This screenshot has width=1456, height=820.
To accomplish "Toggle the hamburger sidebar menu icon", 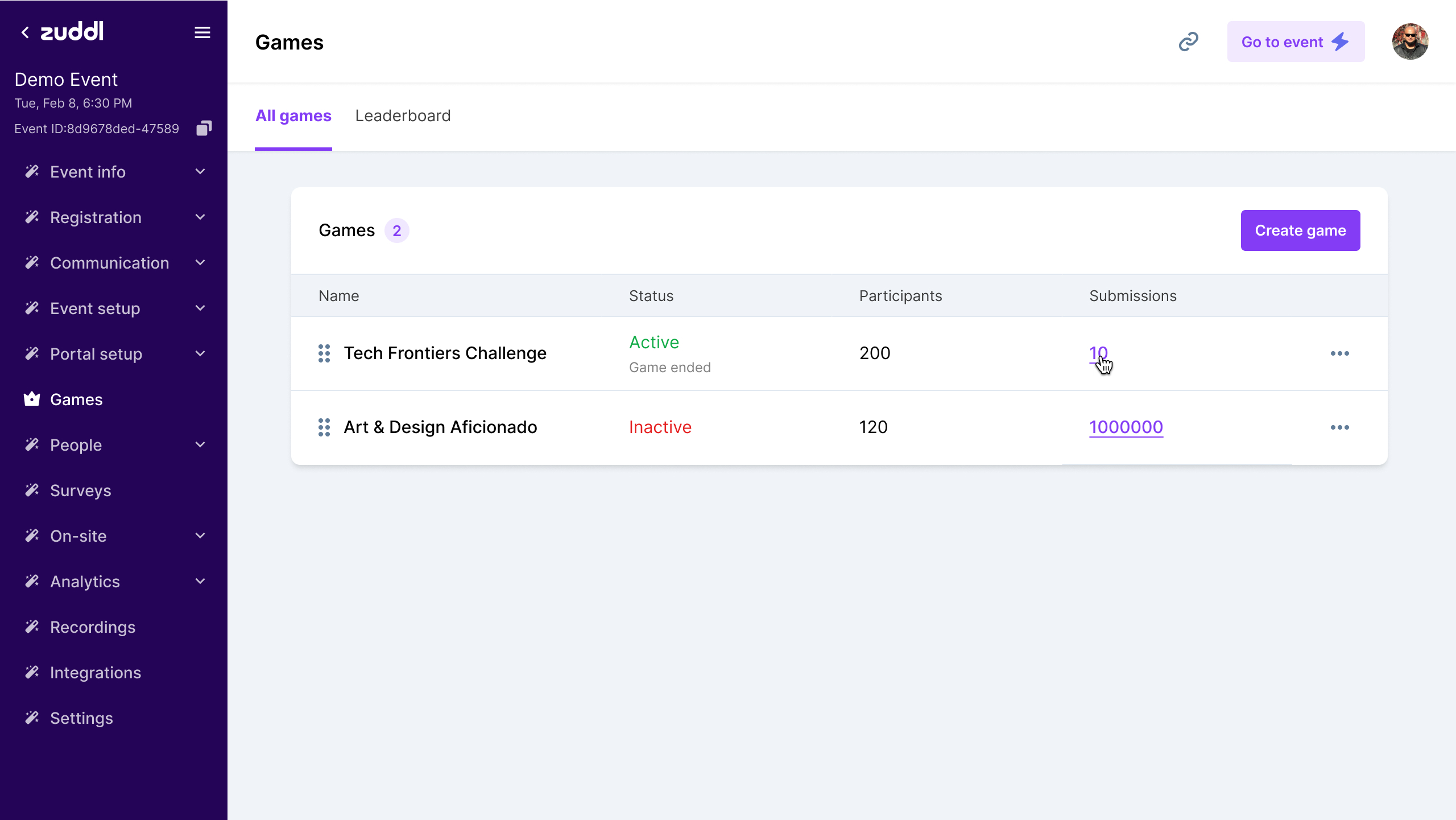I will coord(202,32).
